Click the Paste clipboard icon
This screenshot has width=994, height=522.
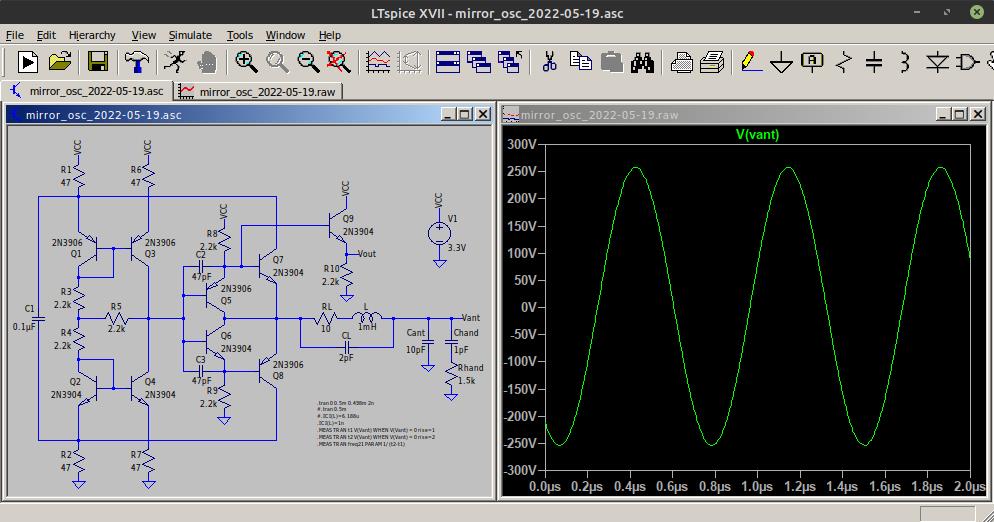pos(612,62)
